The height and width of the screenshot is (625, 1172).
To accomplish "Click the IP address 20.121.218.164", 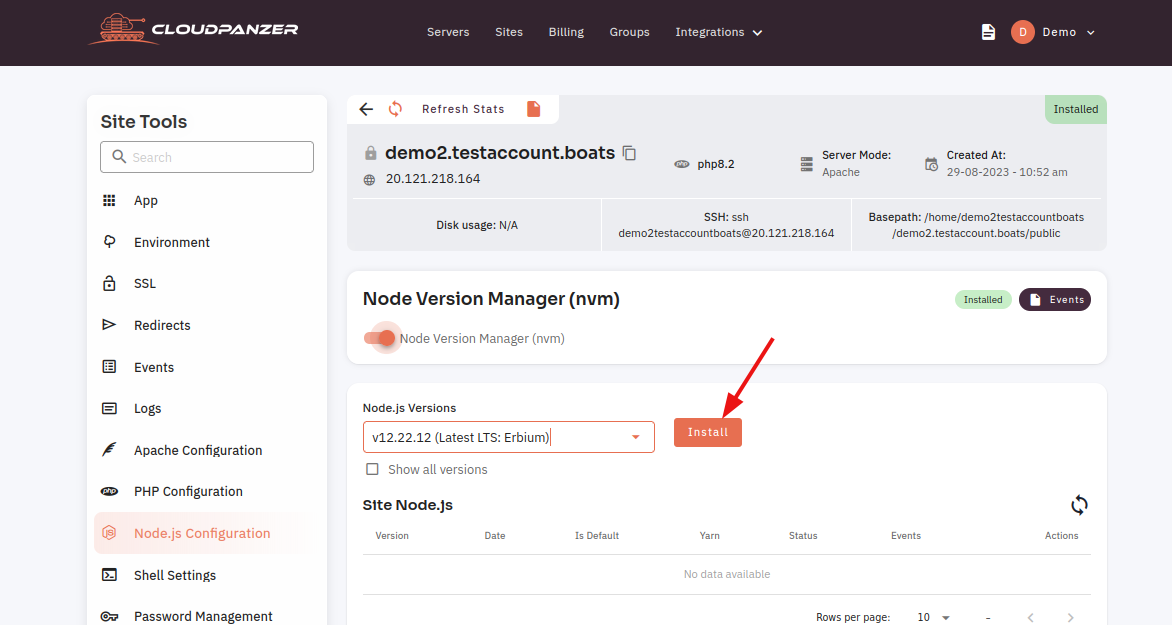I will [x=433, y=179].
